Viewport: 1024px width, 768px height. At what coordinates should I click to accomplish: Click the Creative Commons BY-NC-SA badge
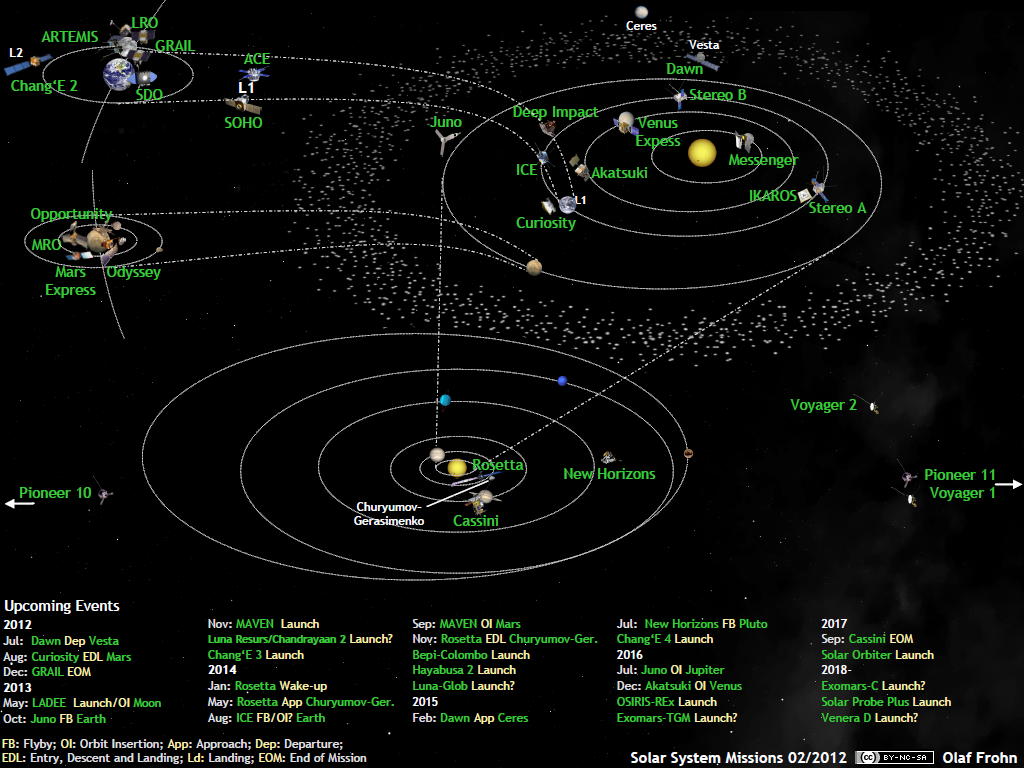(894, 757)
